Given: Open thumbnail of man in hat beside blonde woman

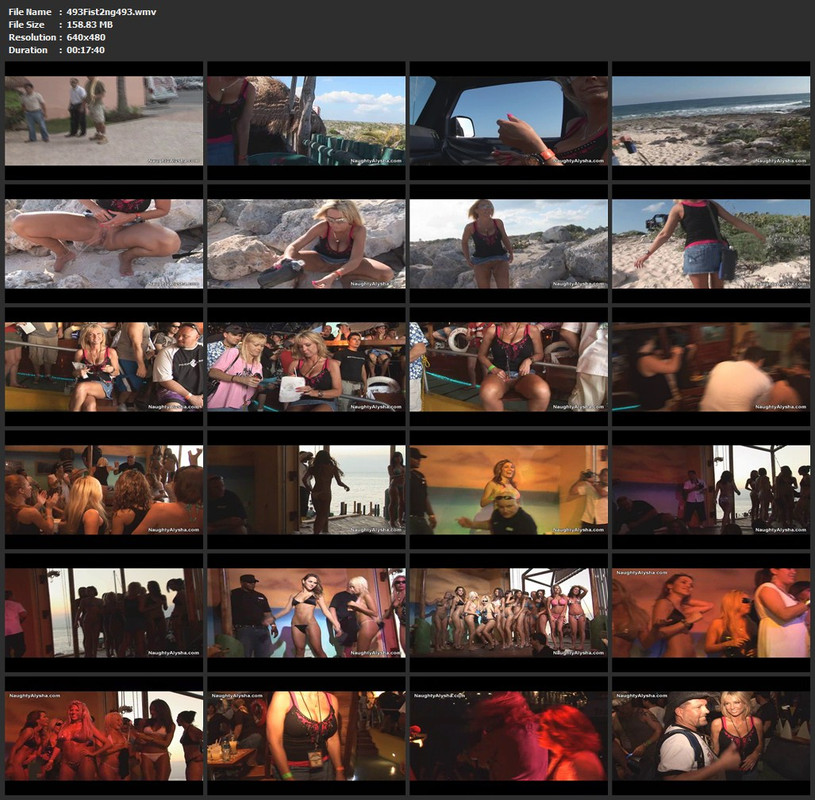Looking at the screenshot, I should [711, 736].
